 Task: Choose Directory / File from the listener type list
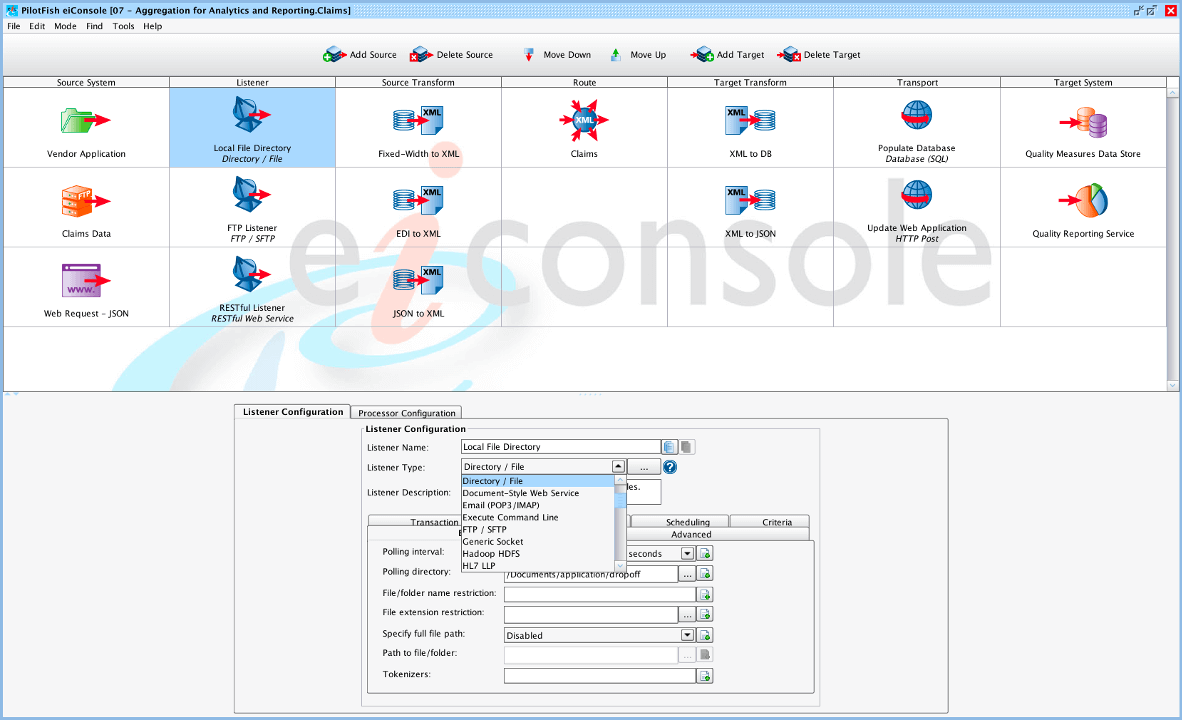pyautogui.click(x=538, y=481)
